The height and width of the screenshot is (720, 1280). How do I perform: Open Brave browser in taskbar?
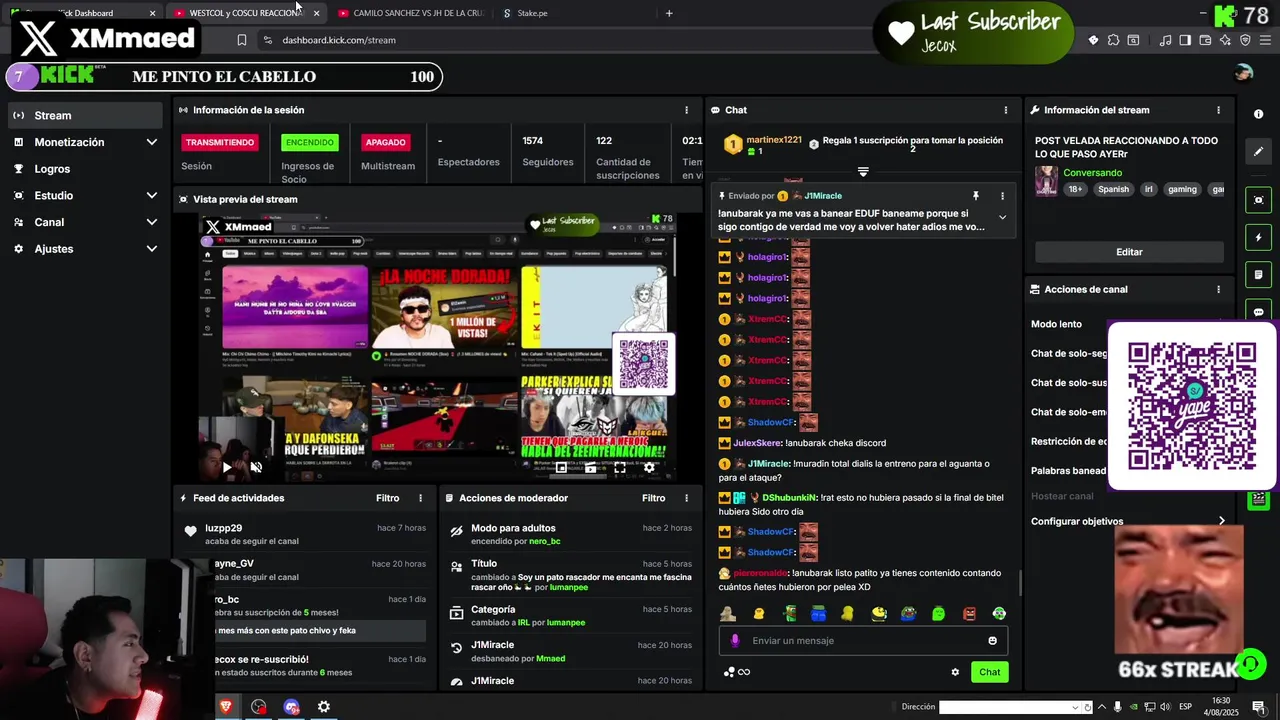[x=226, y=707]
